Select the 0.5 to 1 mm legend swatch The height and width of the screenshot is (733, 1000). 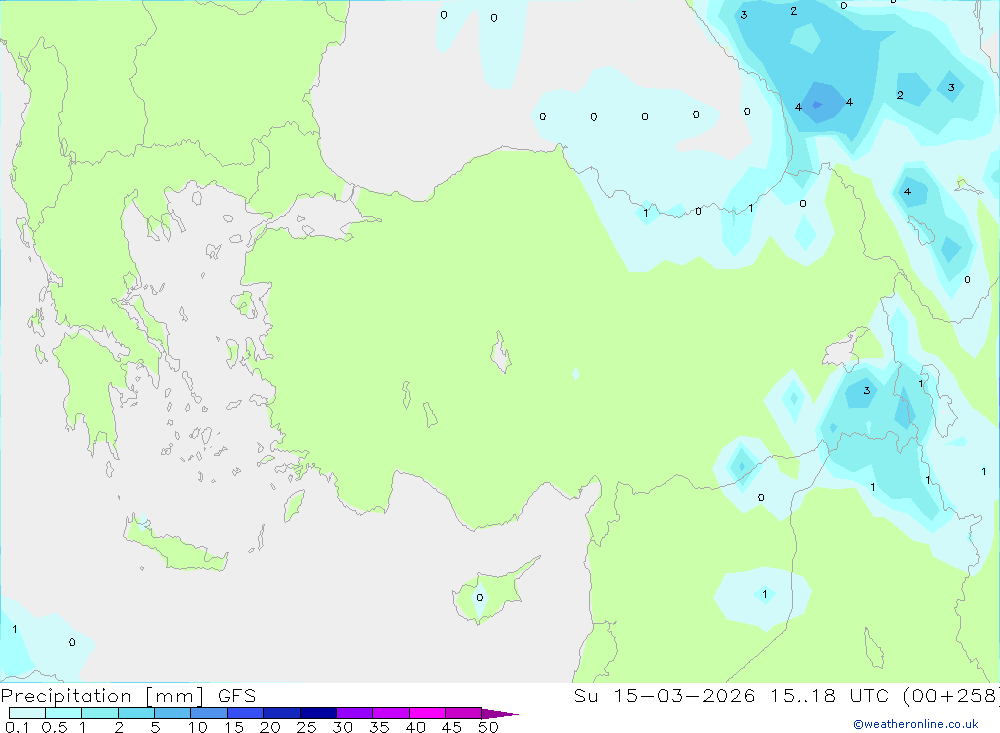64,713
